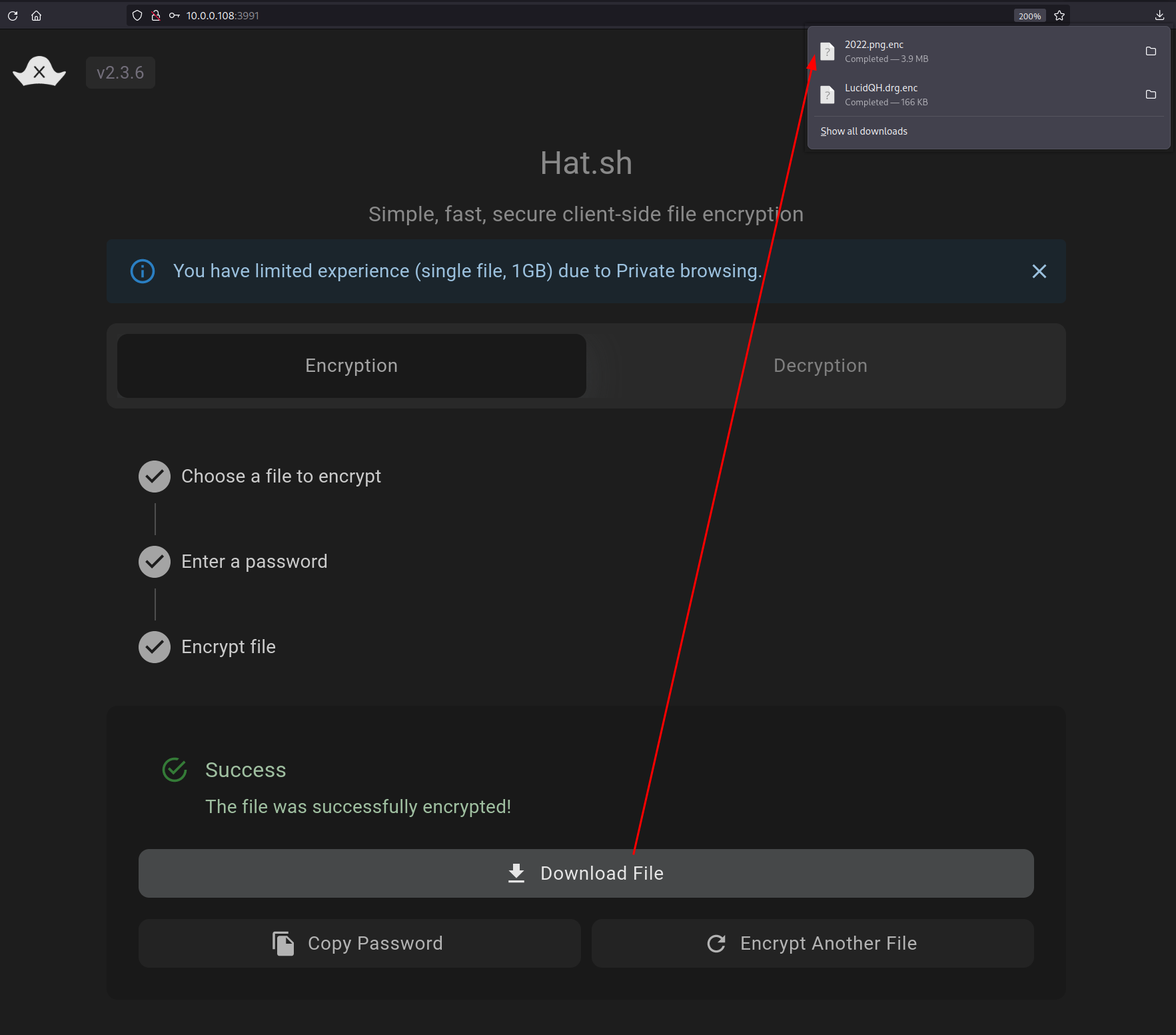The image size is (1176, 1035).
Task: Open the tracking protection shield icon
Action: coord(137,15)
